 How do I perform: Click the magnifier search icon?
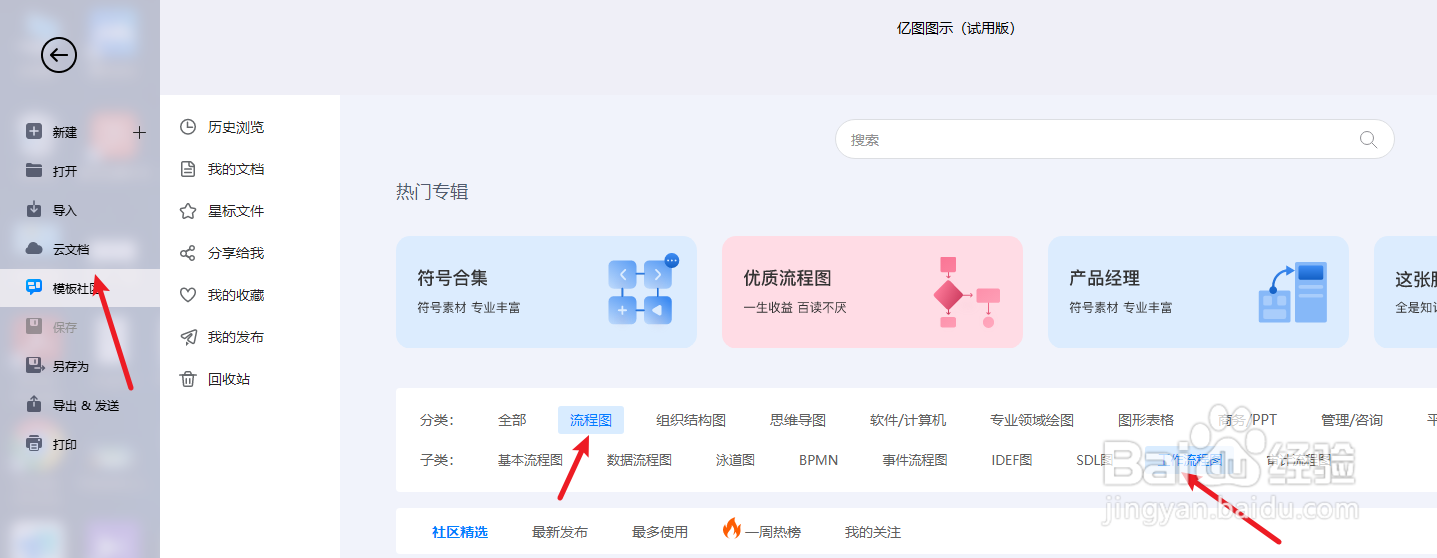(1368, 140)
